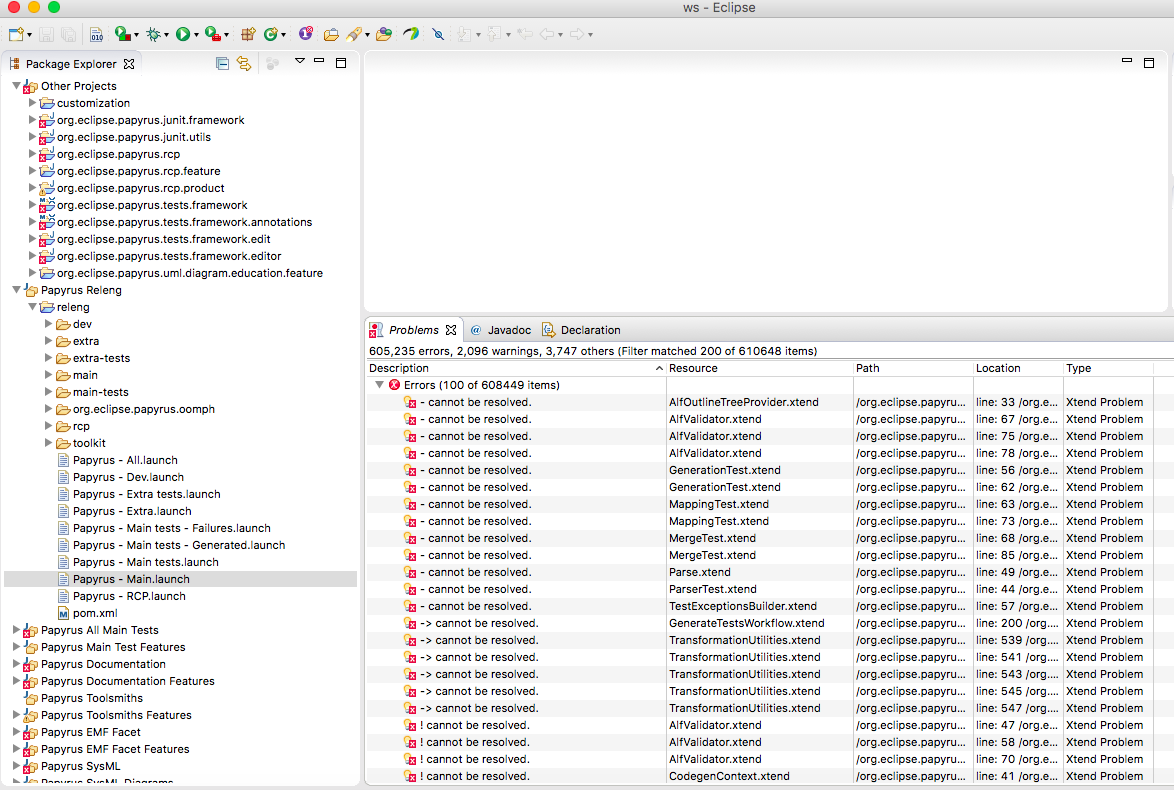Image resolution: width=1174 pixels, height=790 pixels.
Task: Click the Next Annotation toolbar icon
Action: point(465,34)
